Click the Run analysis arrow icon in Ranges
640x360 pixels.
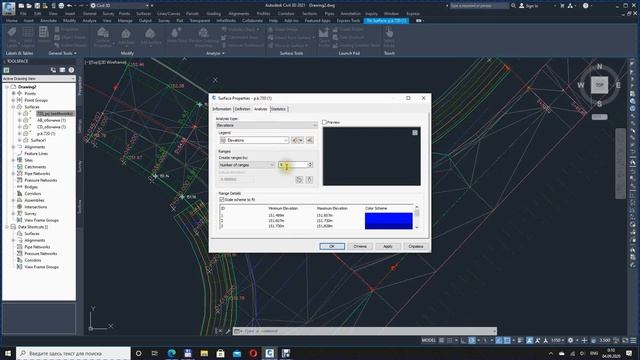tap(309, 180)
